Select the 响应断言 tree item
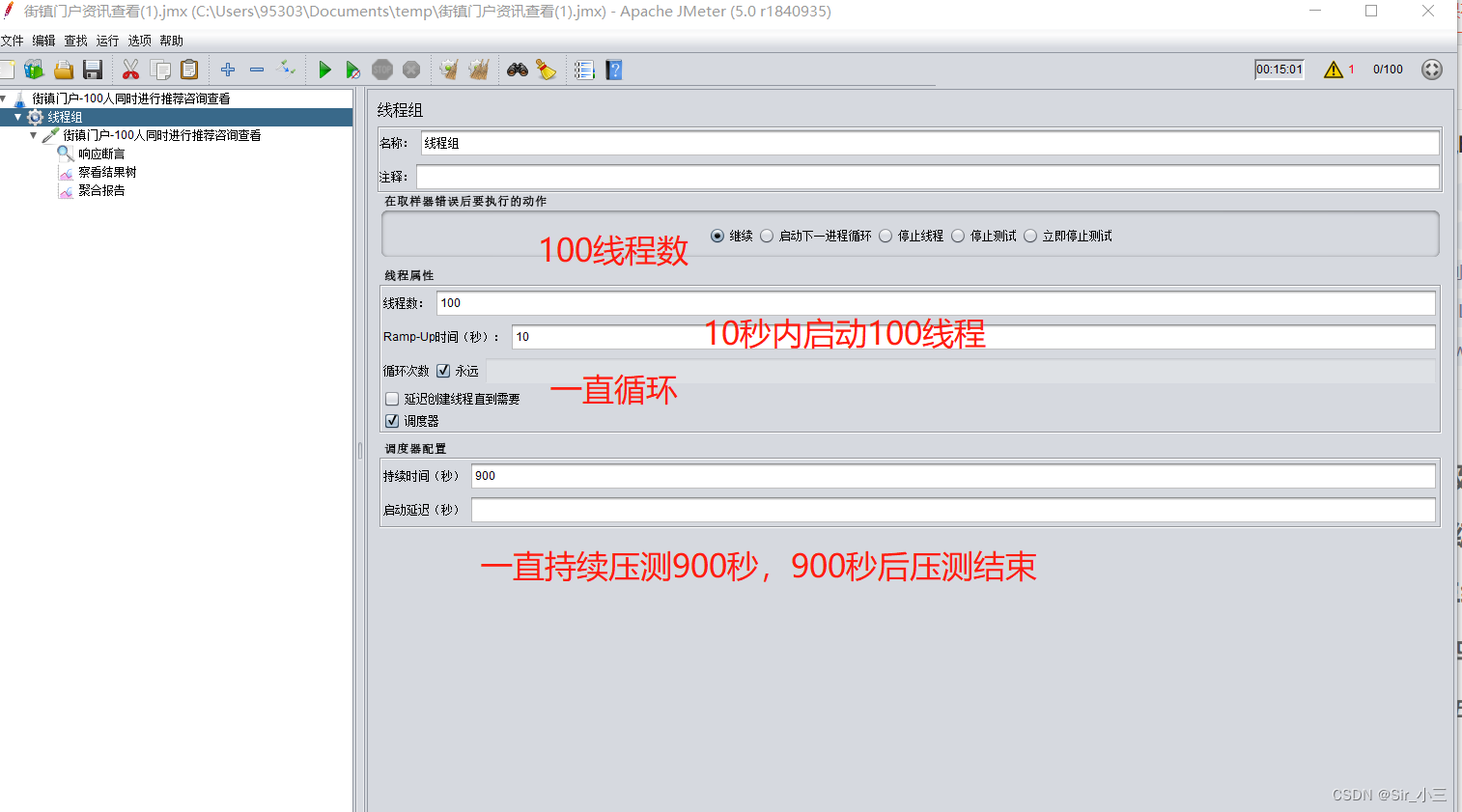Screen dimensions: 1462x812 [101, 154]
